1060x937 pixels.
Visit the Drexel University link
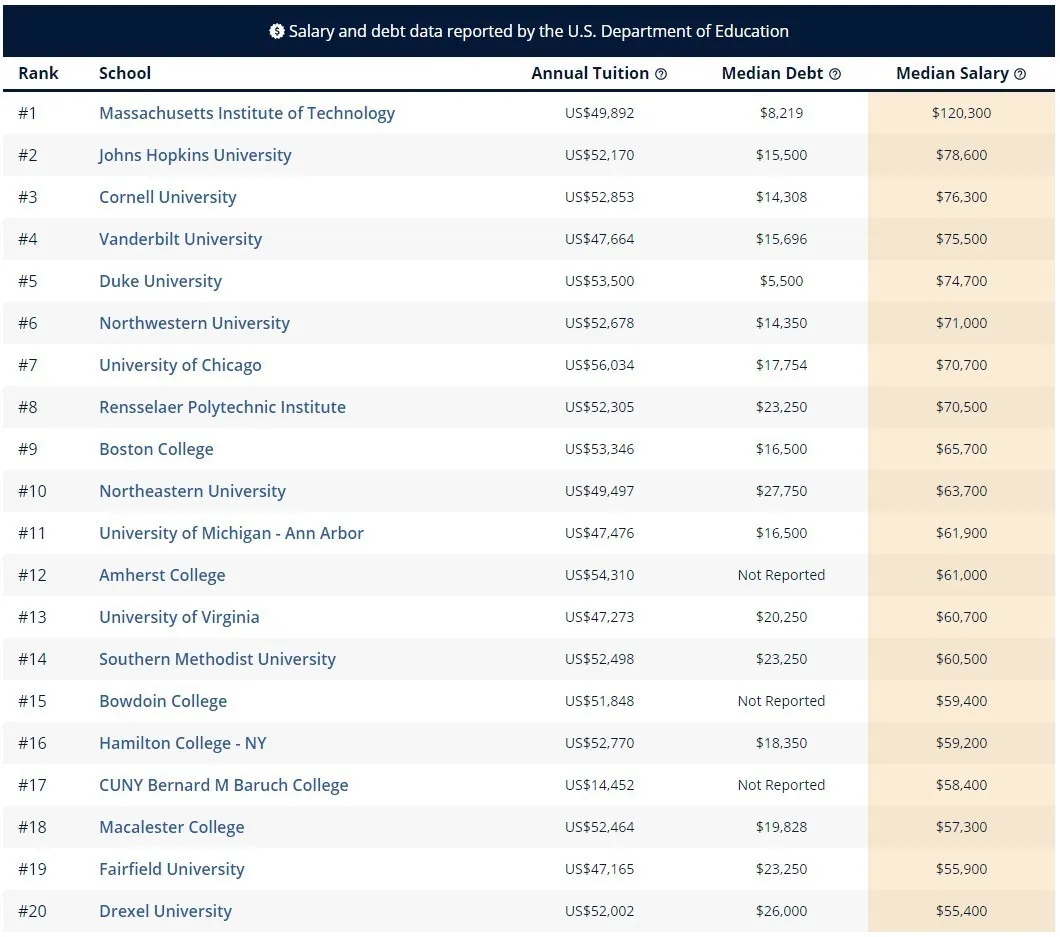pyautogui.click(x=165, y=911)
